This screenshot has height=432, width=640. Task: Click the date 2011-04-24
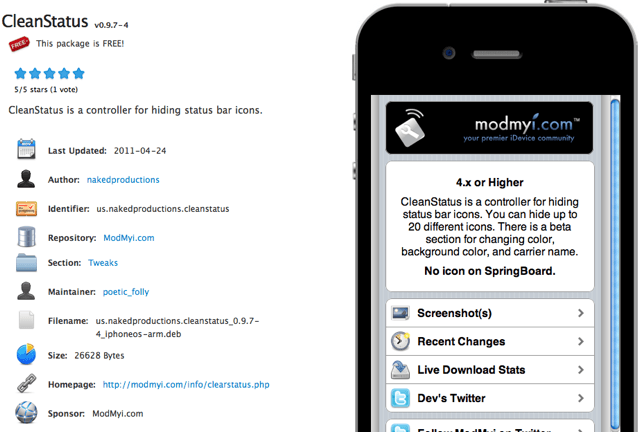pos(140,151)
